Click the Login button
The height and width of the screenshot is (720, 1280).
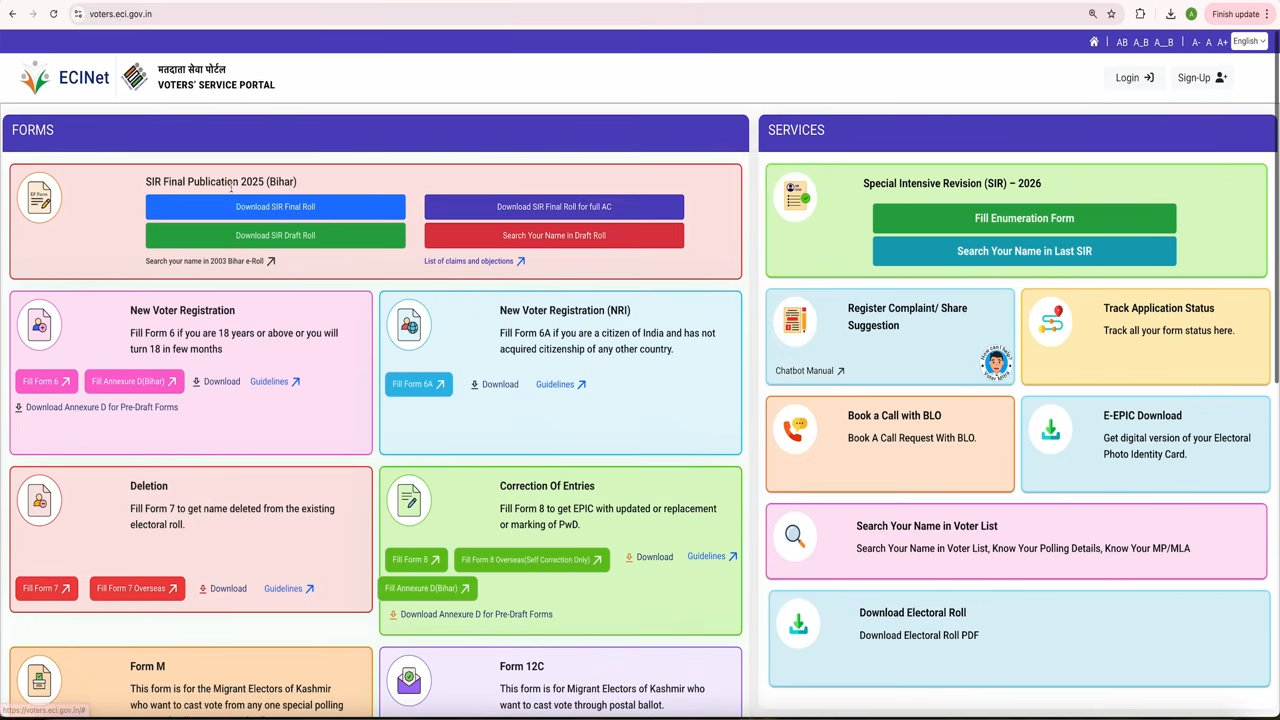pyautogui.click(x=1134, y=78)
